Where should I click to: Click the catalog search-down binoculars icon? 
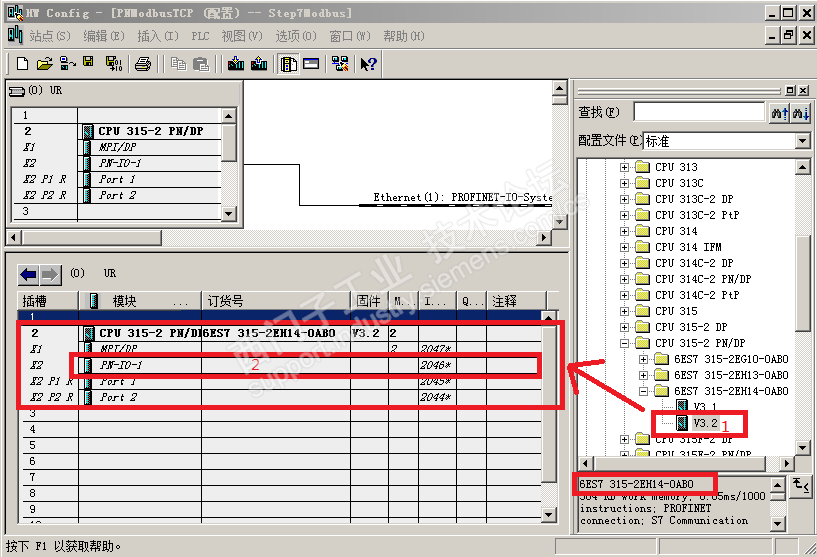800,113
